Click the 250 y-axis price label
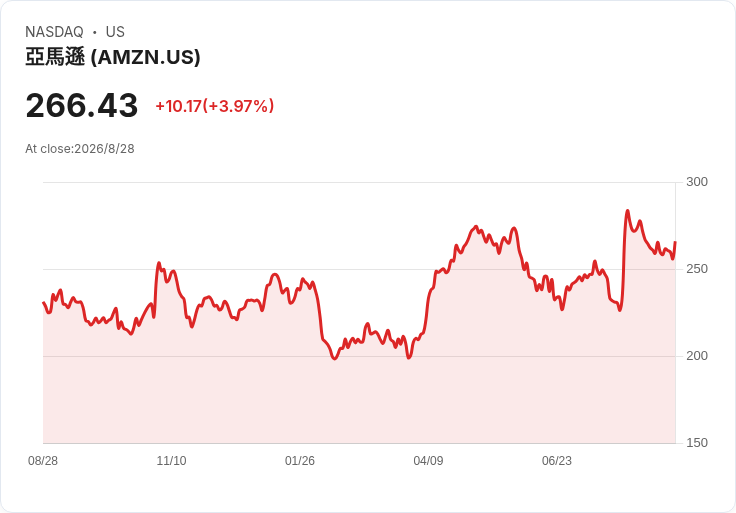This screenshot has height=513, width=736. [x=697, y=269]
